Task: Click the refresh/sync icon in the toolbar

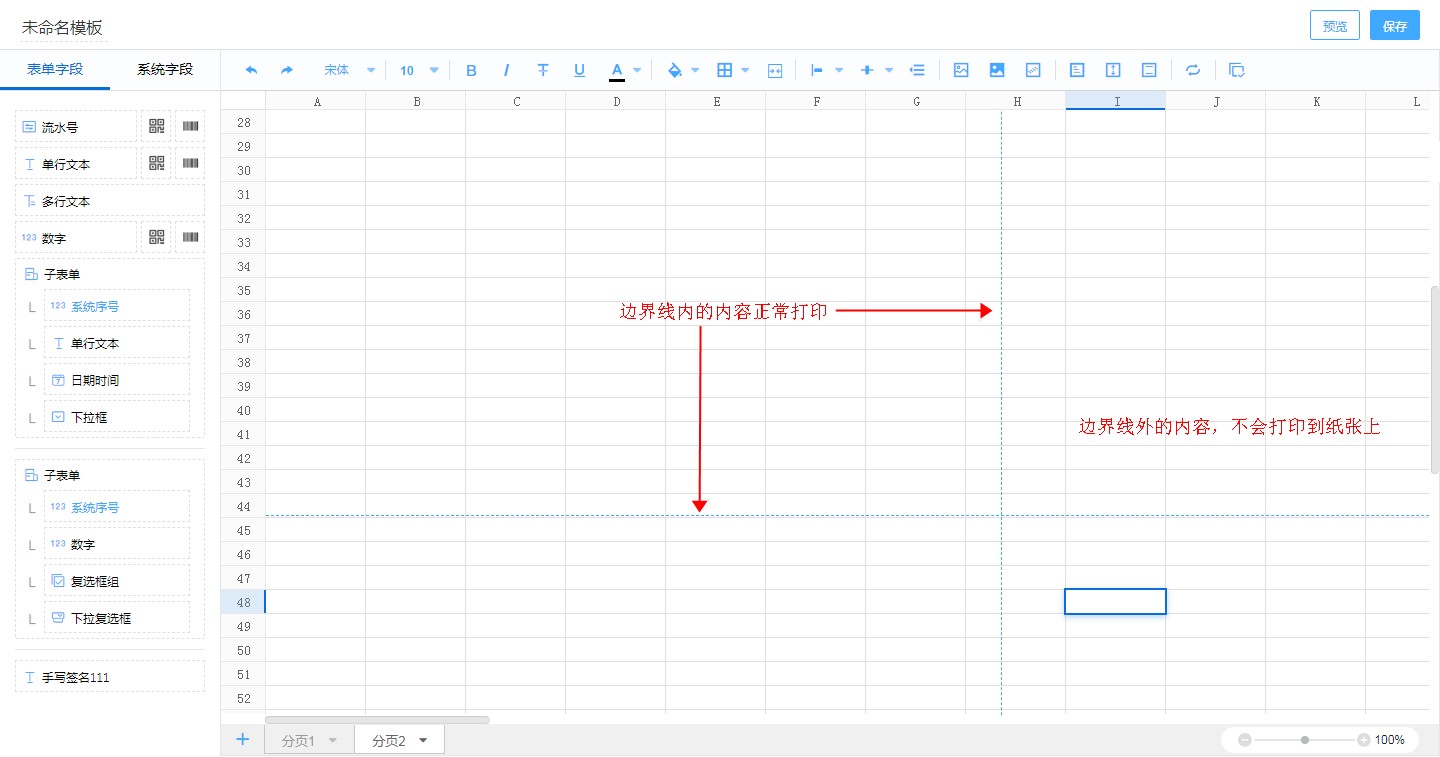Action: (1191, 70)
